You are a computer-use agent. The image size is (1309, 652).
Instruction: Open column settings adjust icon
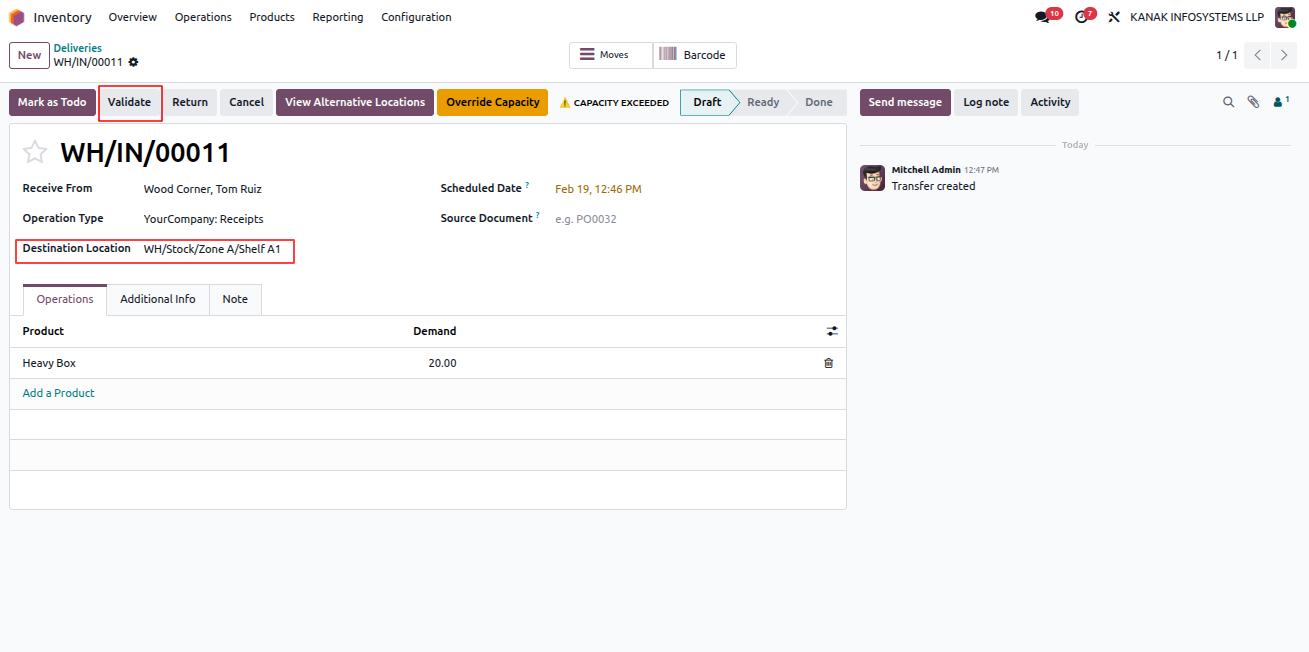pos(832,331)
